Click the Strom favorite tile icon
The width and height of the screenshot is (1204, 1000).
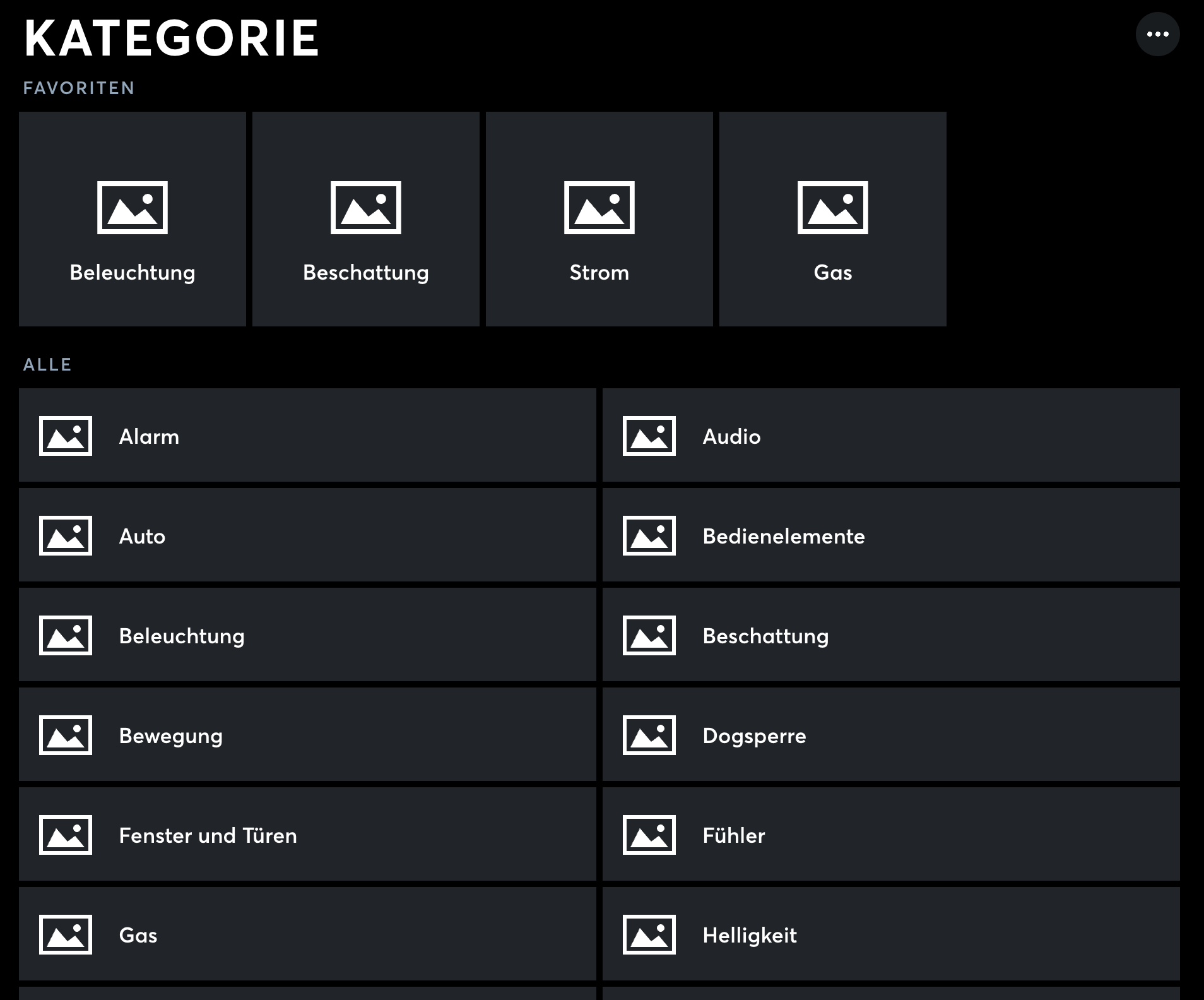coord(599,208)
